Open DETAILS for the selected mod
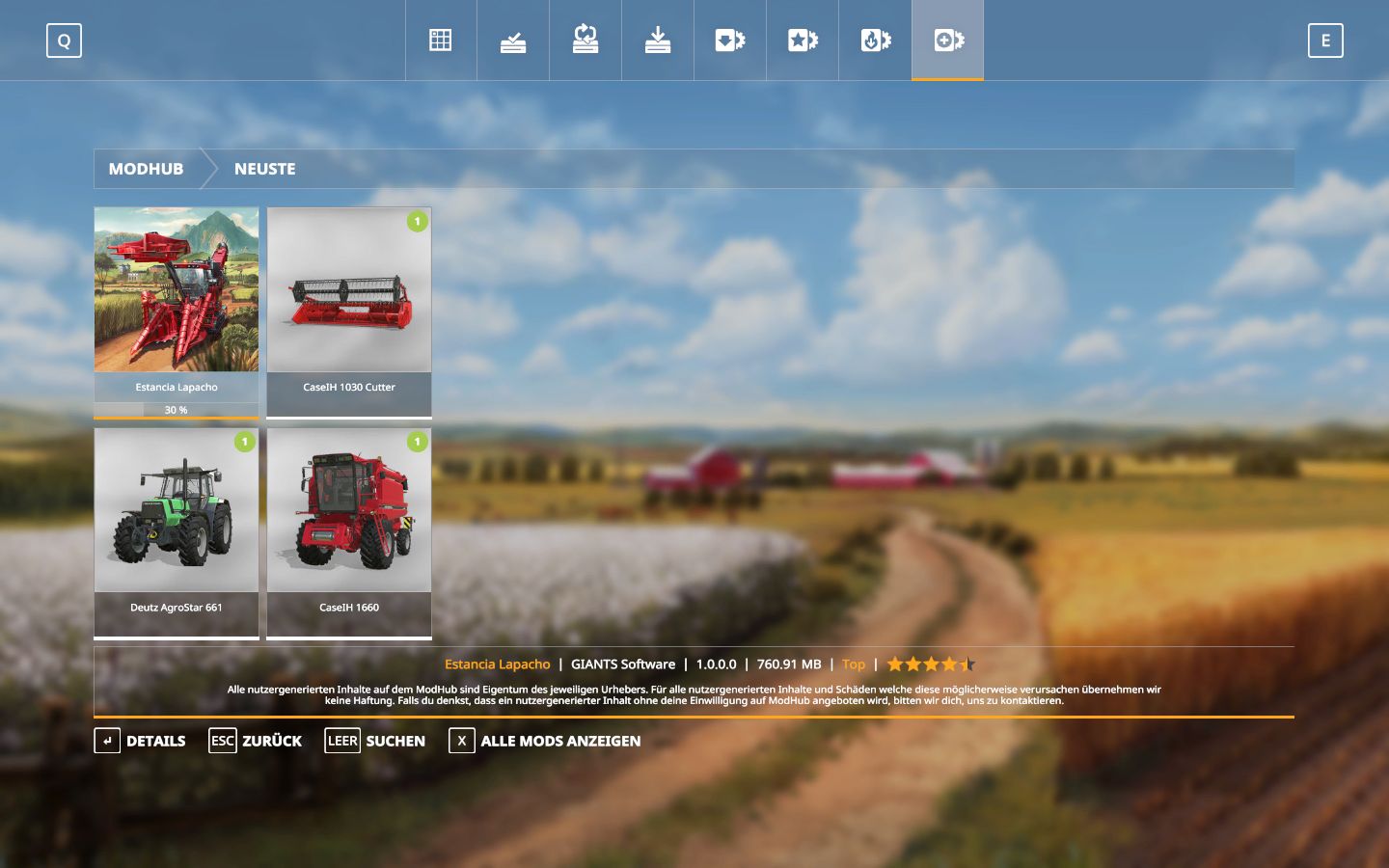Image resolution: width=1389 pixels, height=868 pixels. [156, 741]
